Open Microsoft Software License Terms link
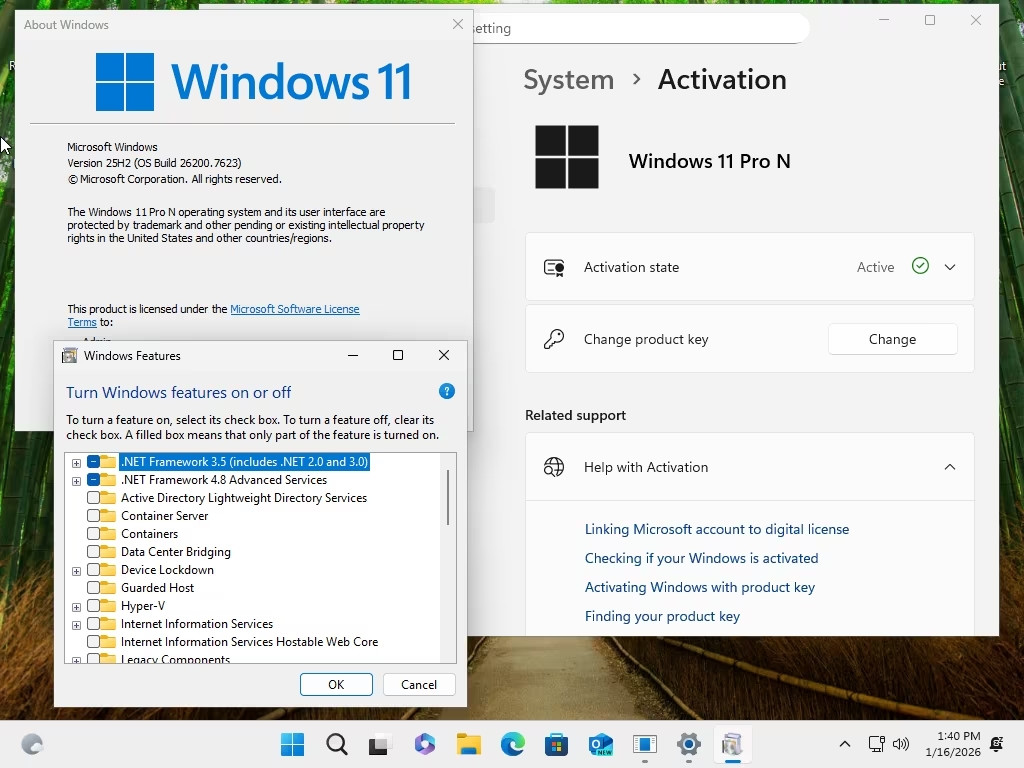This screenshot has height=768, width=1024. click(295, 309)
